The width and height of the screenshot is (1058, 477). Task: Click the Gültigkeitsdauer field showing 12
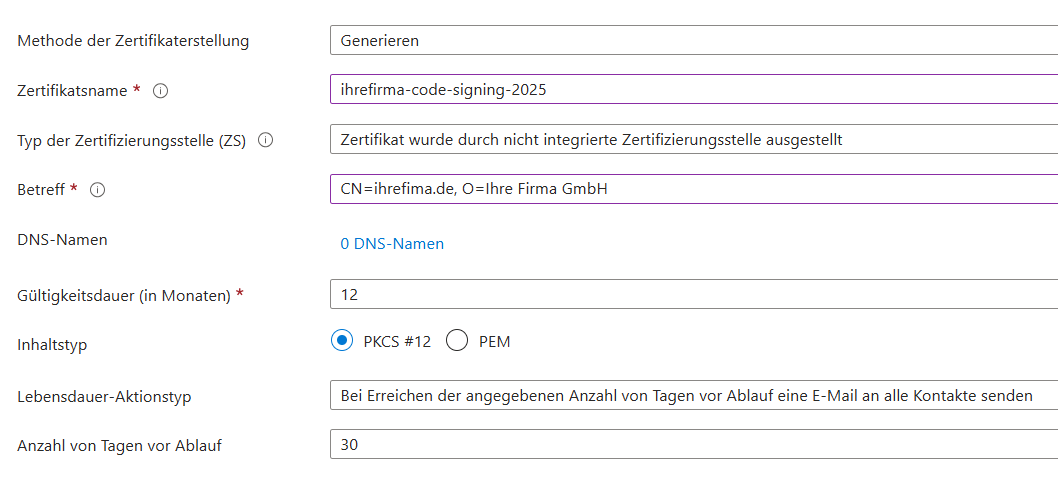[692, 294]
